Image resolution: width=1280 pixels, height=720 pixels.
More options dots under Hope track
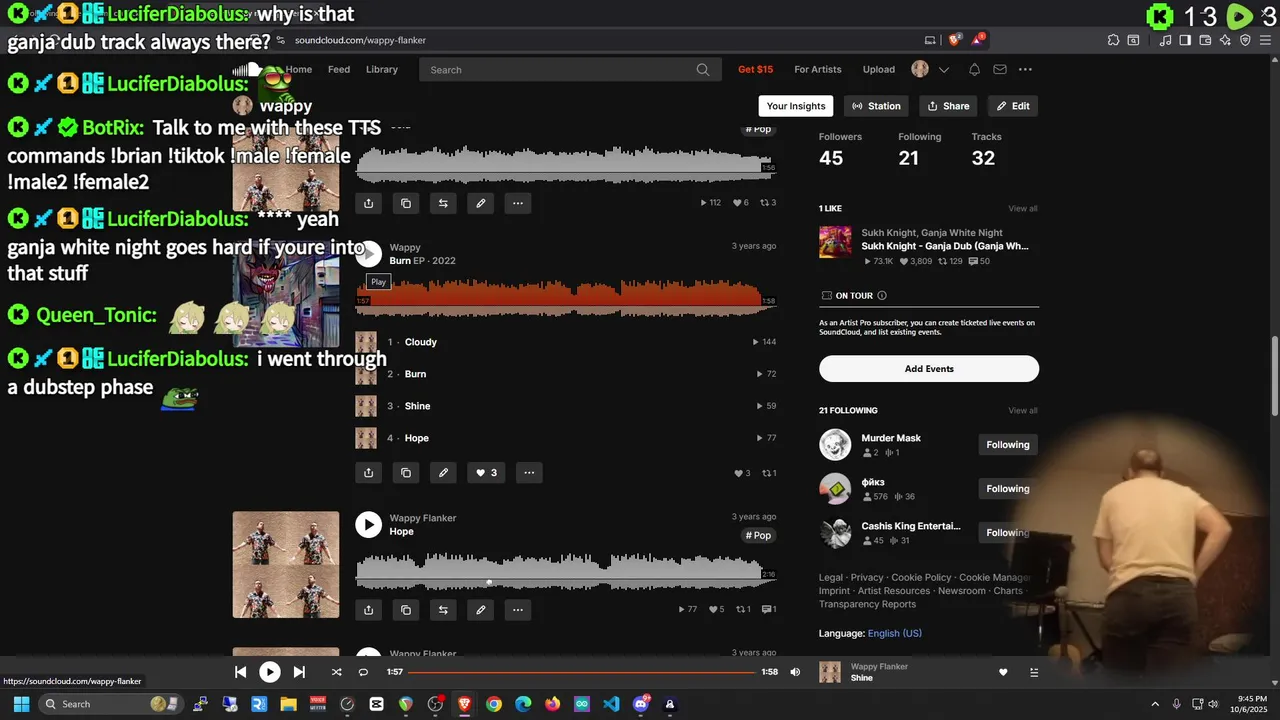tap(518, 609)
